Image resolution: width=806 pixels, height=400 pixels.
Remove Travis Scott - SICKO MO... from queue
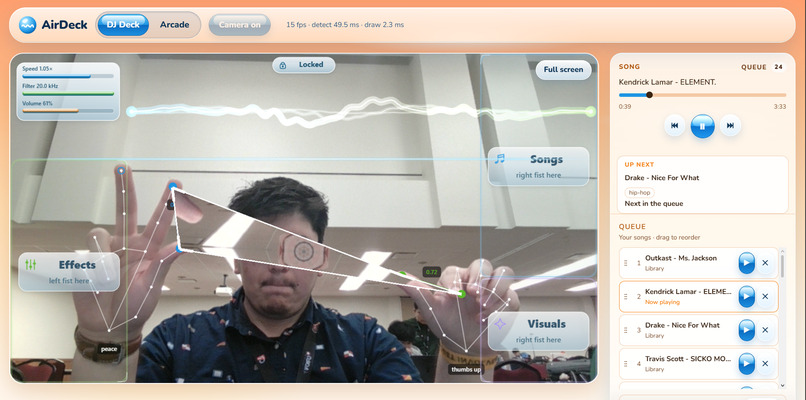765,363
